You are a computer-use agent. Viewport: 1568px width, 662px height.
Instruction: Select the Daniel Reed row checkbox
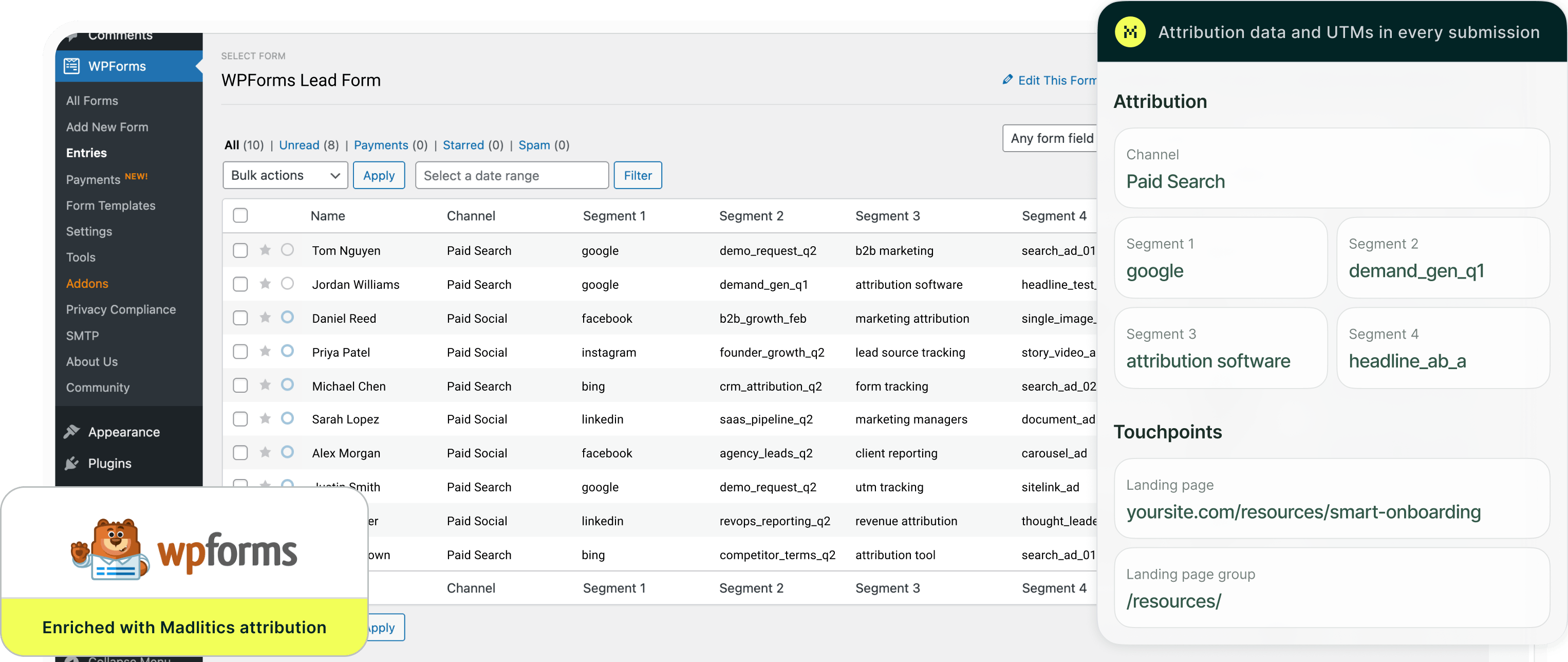pyautogui.click(x=240, y=318)
